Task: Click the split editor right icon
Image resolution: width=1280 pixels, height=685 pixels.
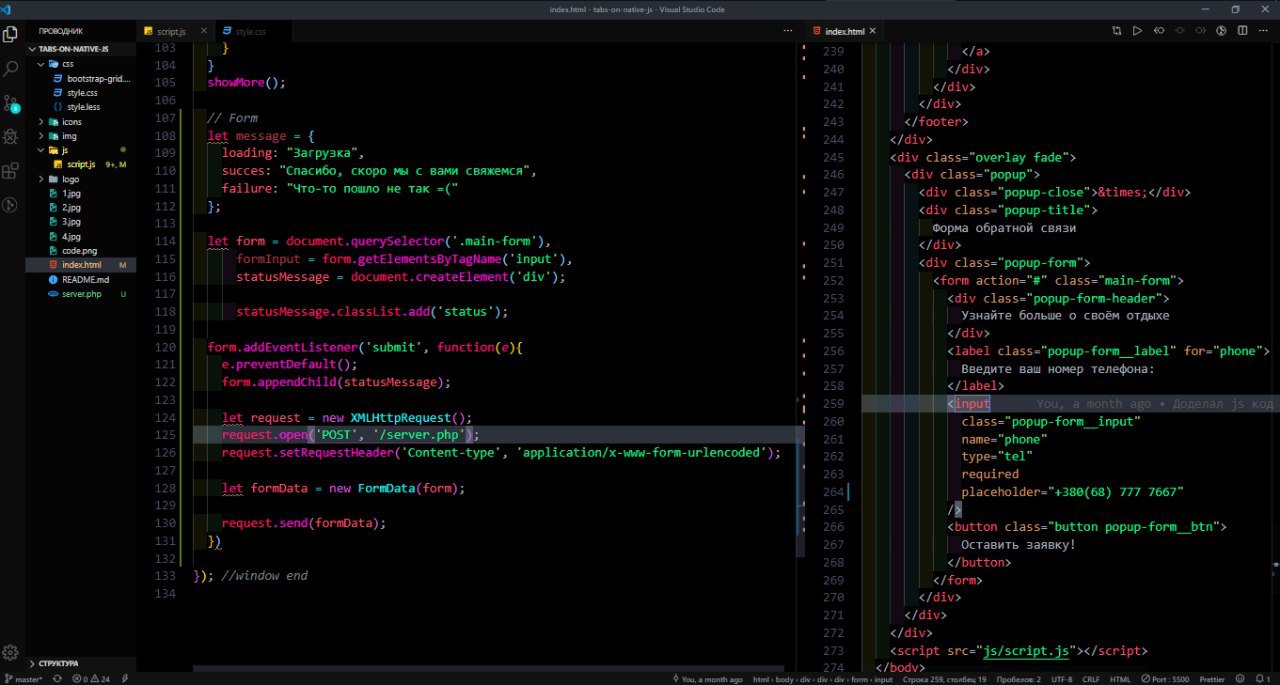Action: click(1242, 31)
